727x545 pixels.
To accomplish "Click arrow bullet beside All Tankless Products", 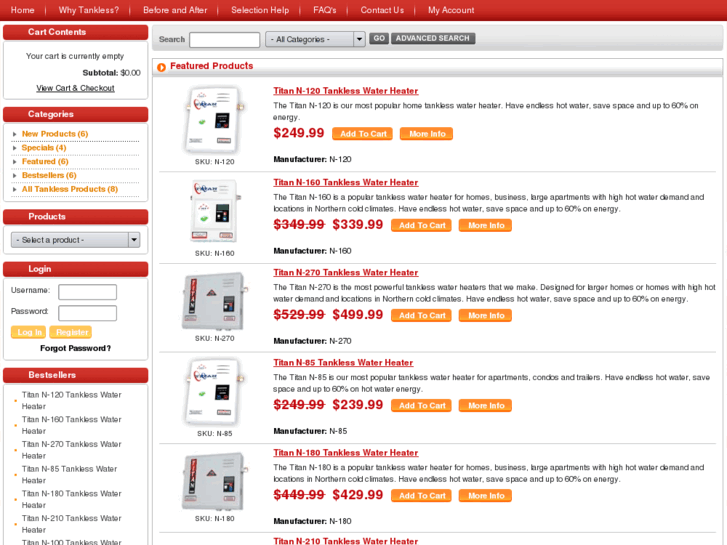I will click(x=14, y=190).
